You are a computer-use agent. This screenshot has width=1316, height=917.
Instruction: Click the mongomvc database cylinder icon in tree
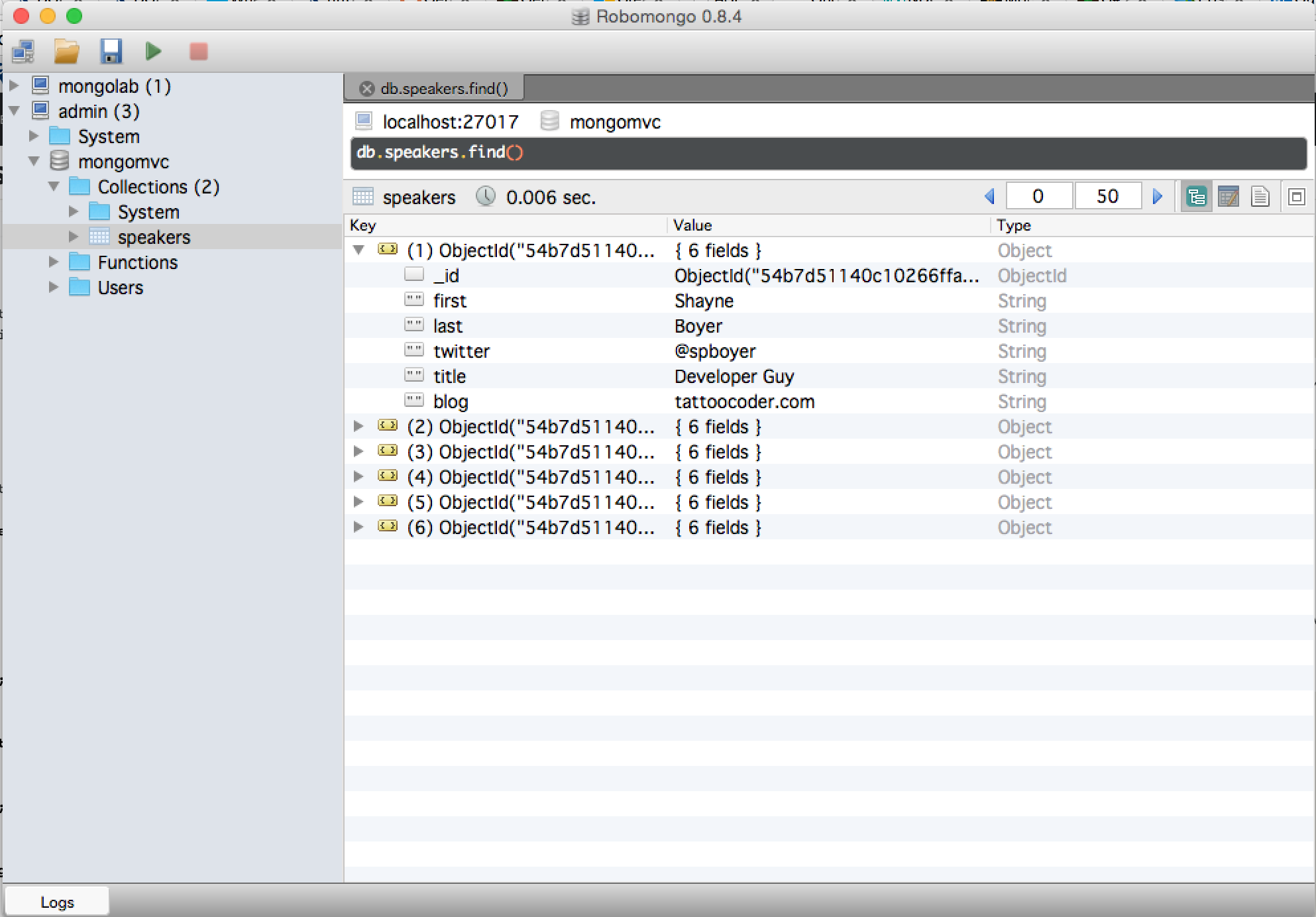pos(60,161)
